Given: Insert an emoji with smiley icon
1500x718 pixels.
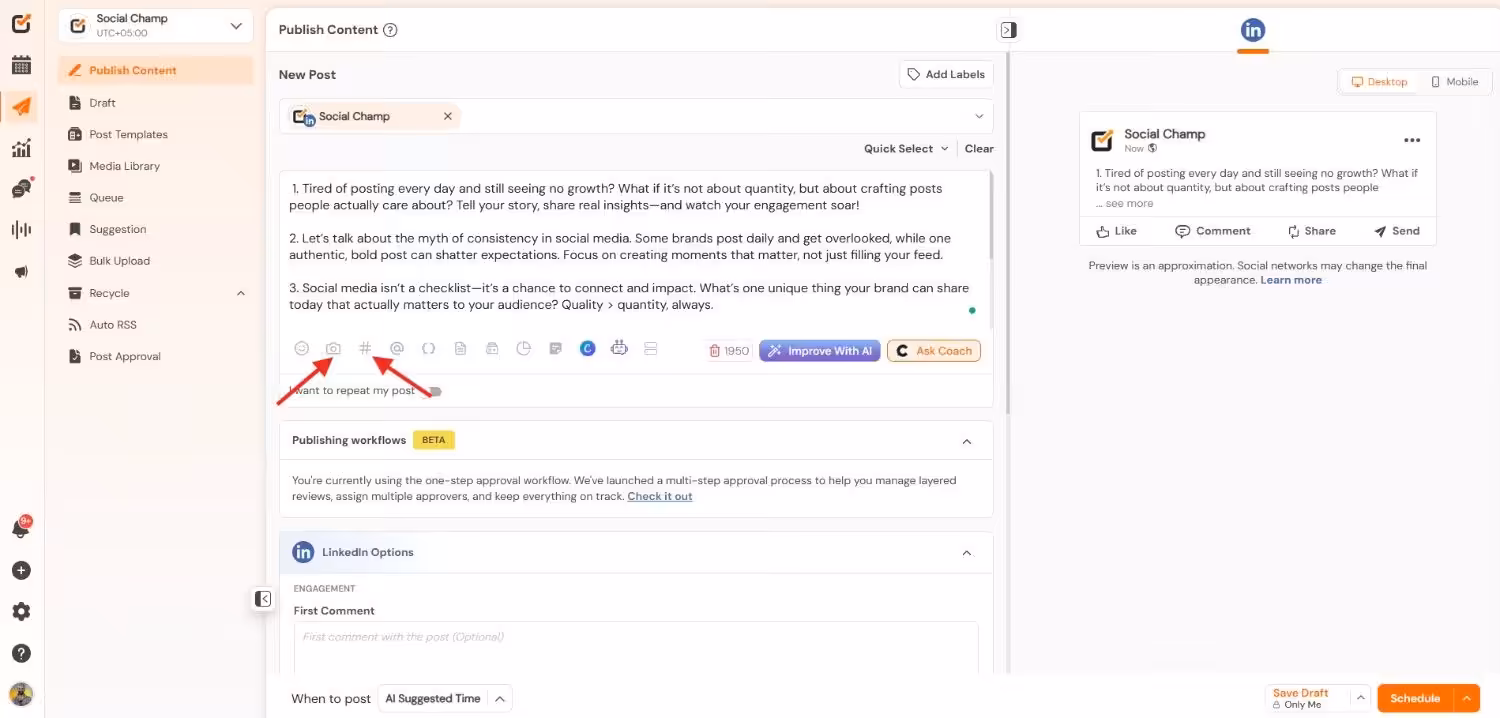Looking at the screenshot, I should [301, 348].
